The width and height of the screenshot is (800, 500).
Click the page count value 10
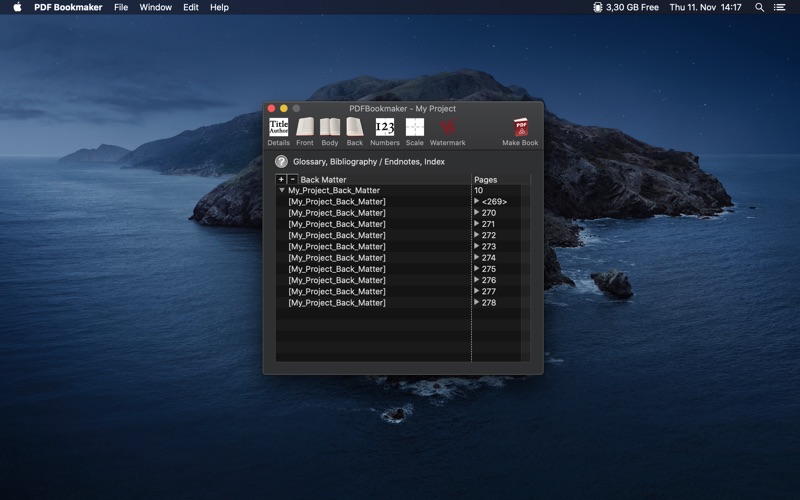click(x=479, y=190)
